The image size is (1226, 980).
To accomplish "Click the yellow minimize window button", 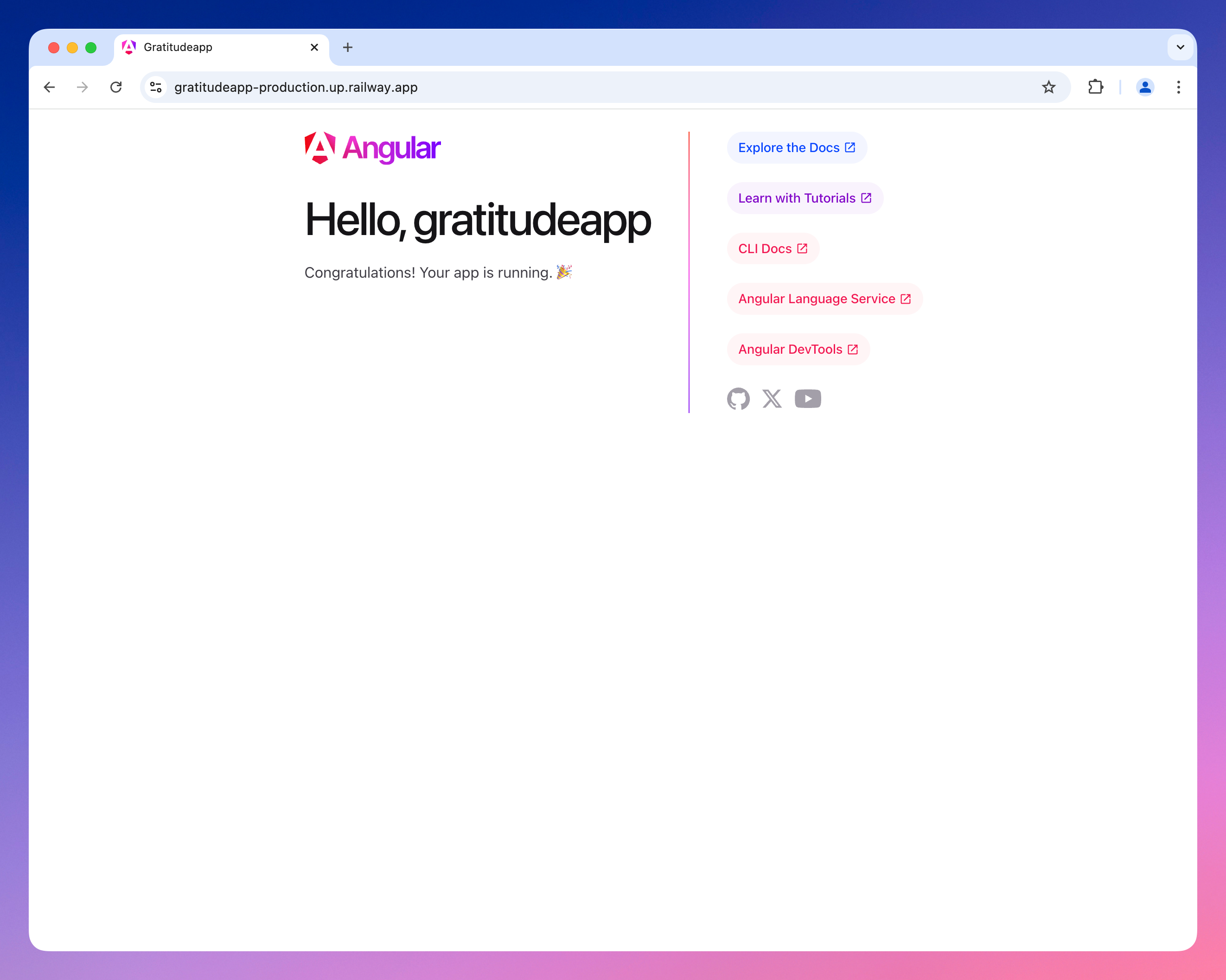I will tap(72, 48).
